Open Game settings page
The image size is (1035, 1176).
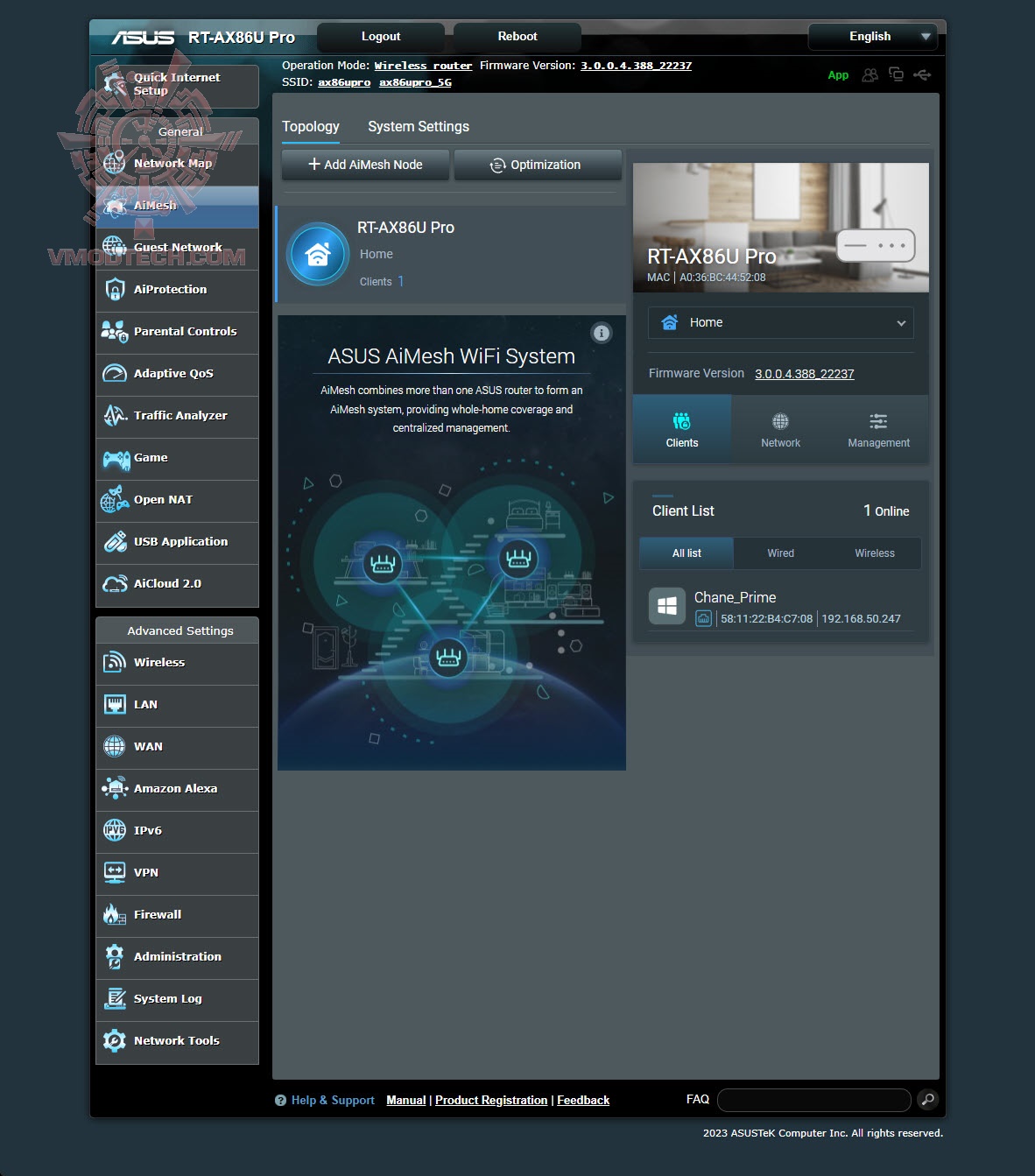tap(177, 458)
